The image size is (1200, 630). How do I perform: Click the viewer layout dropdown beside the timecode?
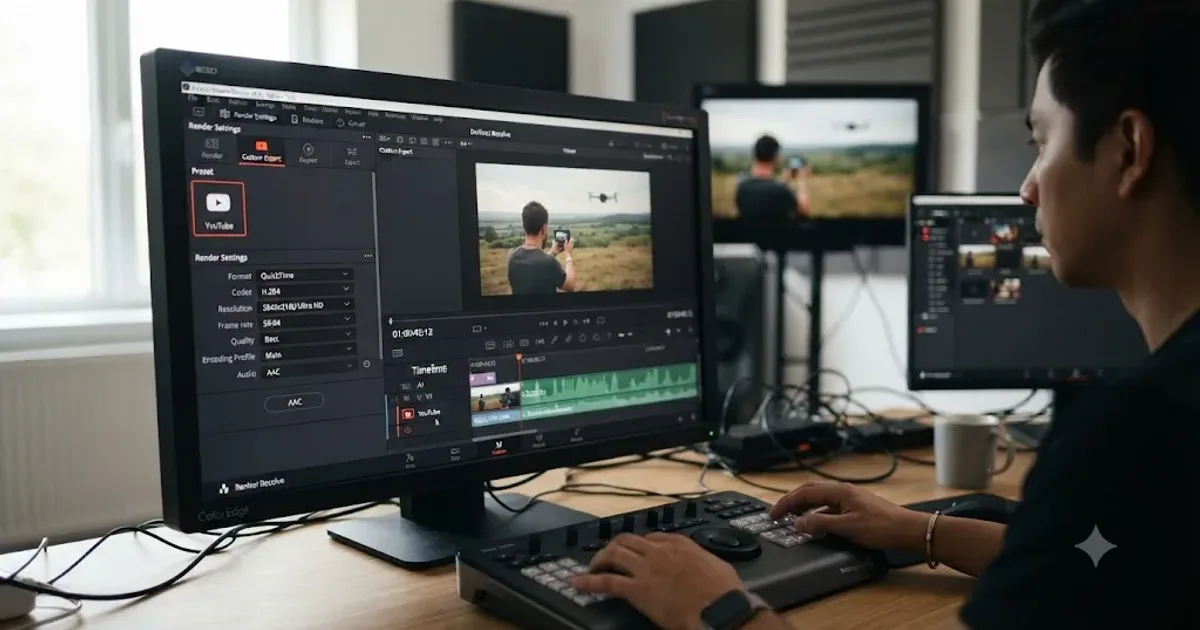coord(478,328)
